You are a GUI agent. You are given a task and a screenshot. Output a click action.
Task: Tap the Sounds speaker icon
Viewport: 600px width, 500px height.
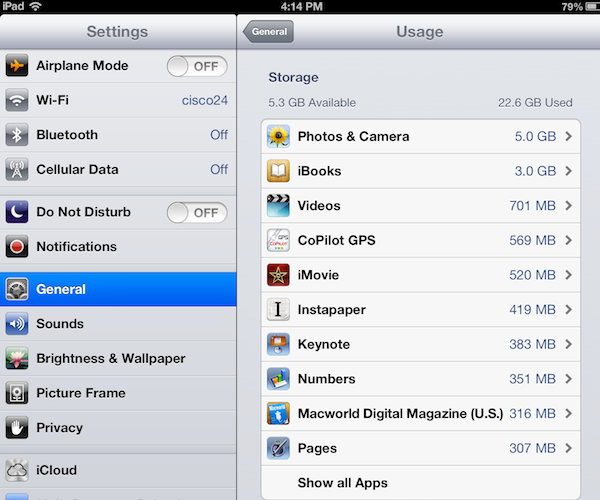16,324
